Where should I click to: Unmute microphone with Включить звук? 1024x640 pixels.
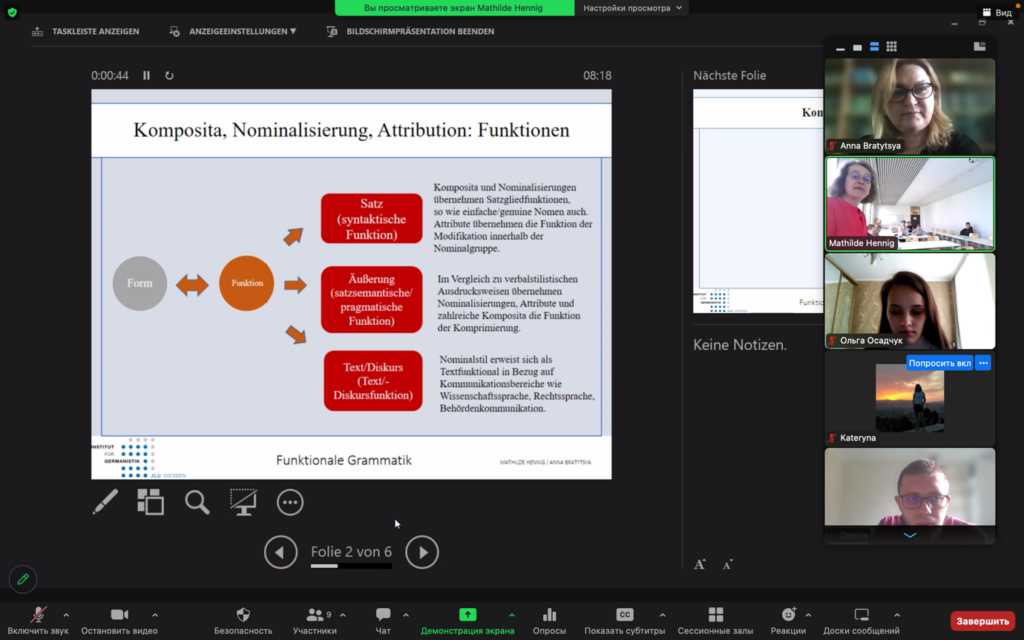38,620
